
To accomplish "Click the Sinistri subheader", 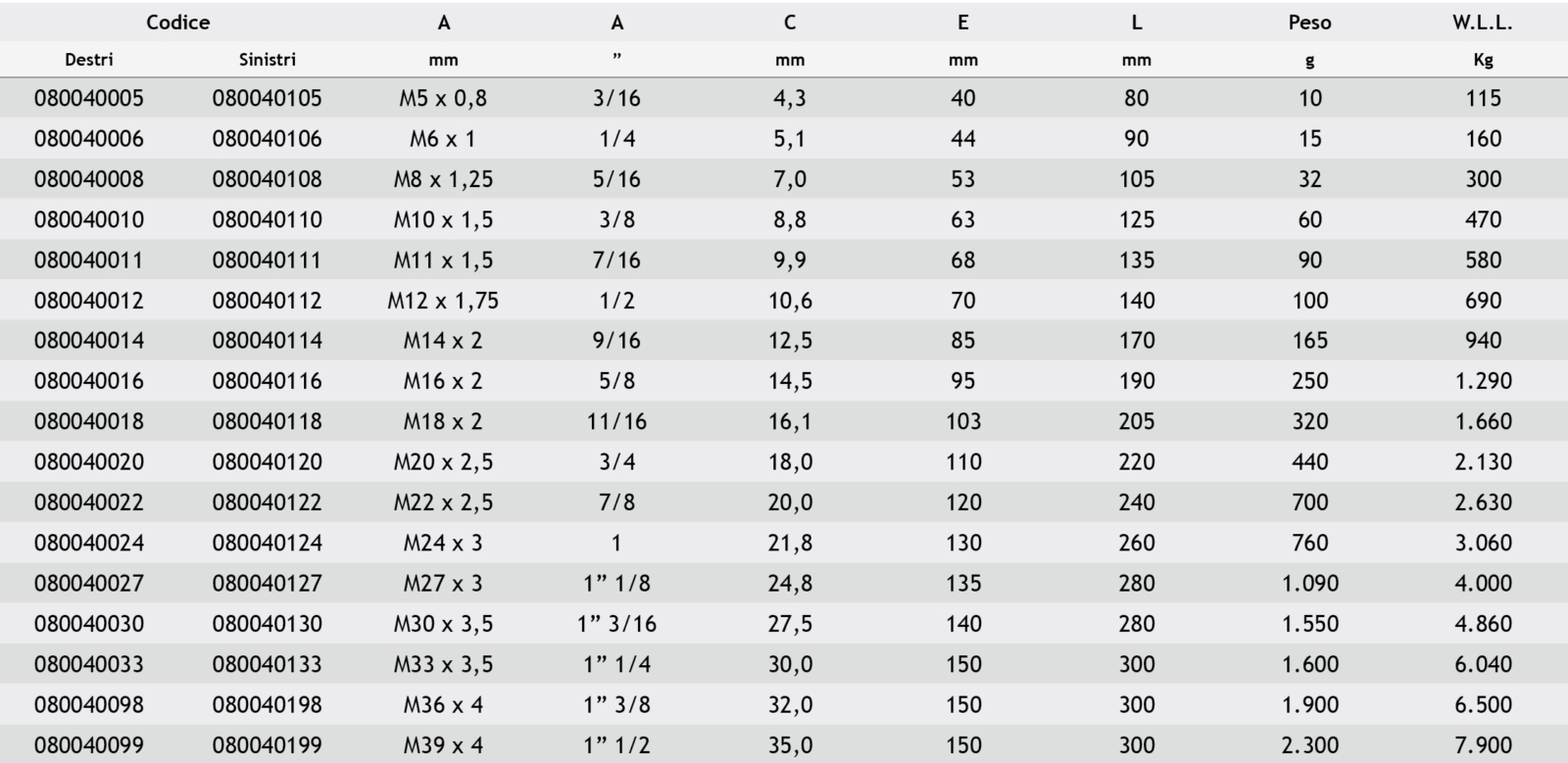I will [x=267, y=60].
